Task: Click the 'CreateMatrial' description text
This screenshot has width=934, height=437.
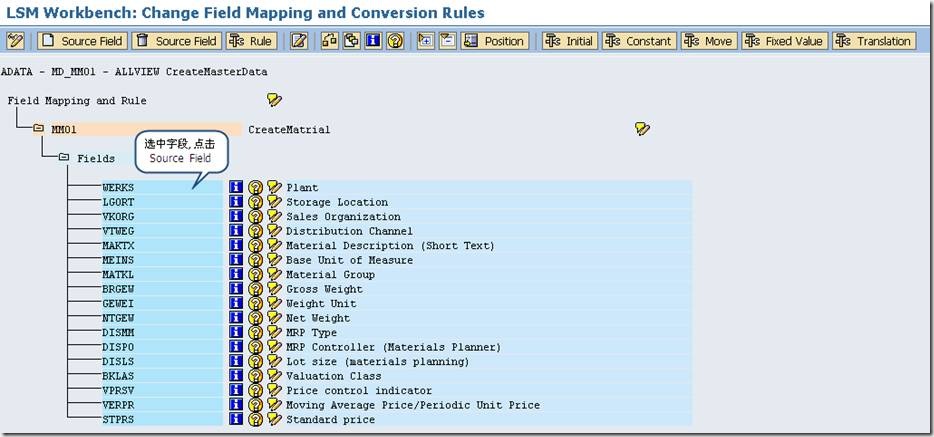Action: click(x=289, y=129)
